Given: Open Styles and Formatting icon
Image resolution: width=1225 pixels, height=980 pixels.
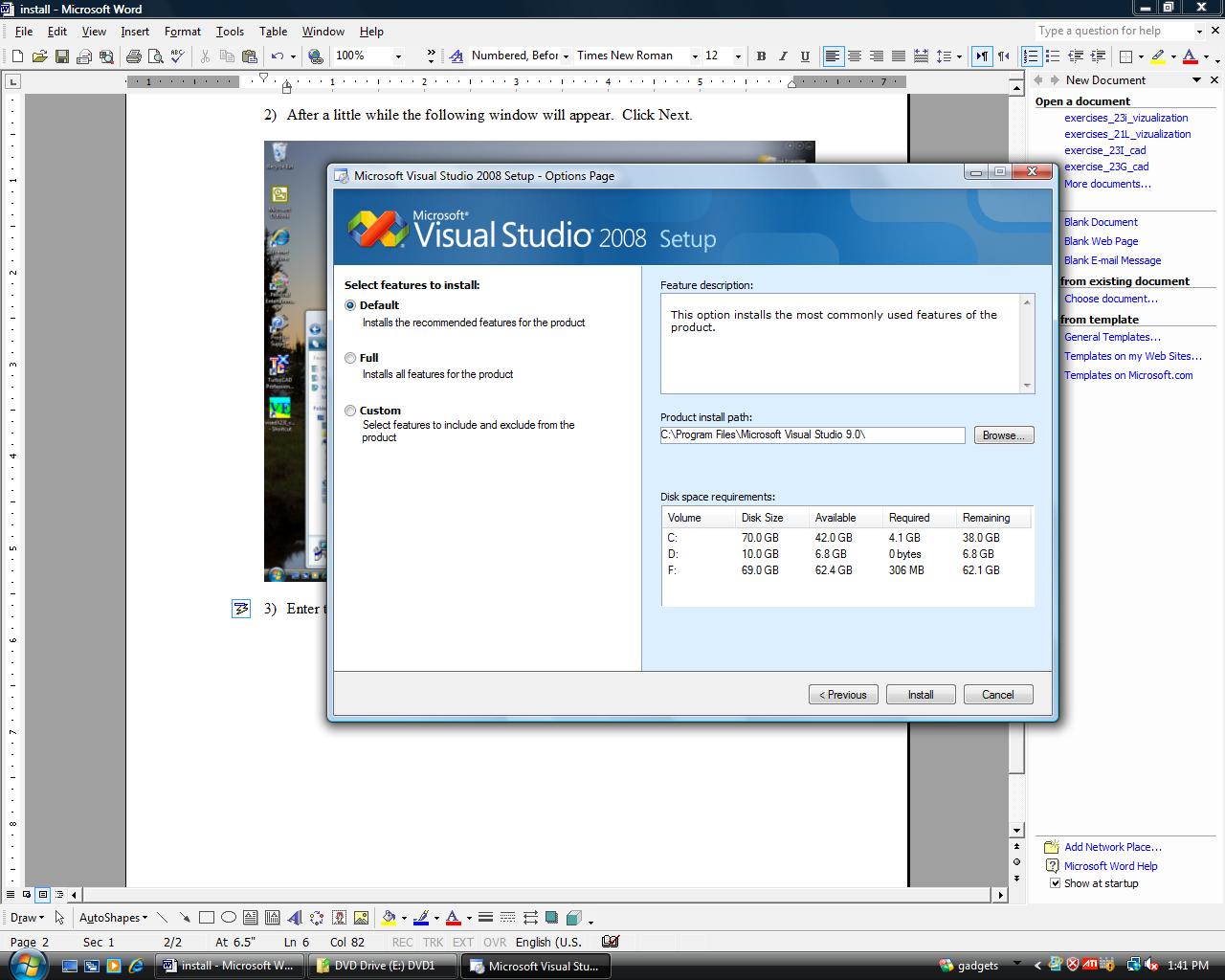Looking at the screenshot, I should 457,56.
